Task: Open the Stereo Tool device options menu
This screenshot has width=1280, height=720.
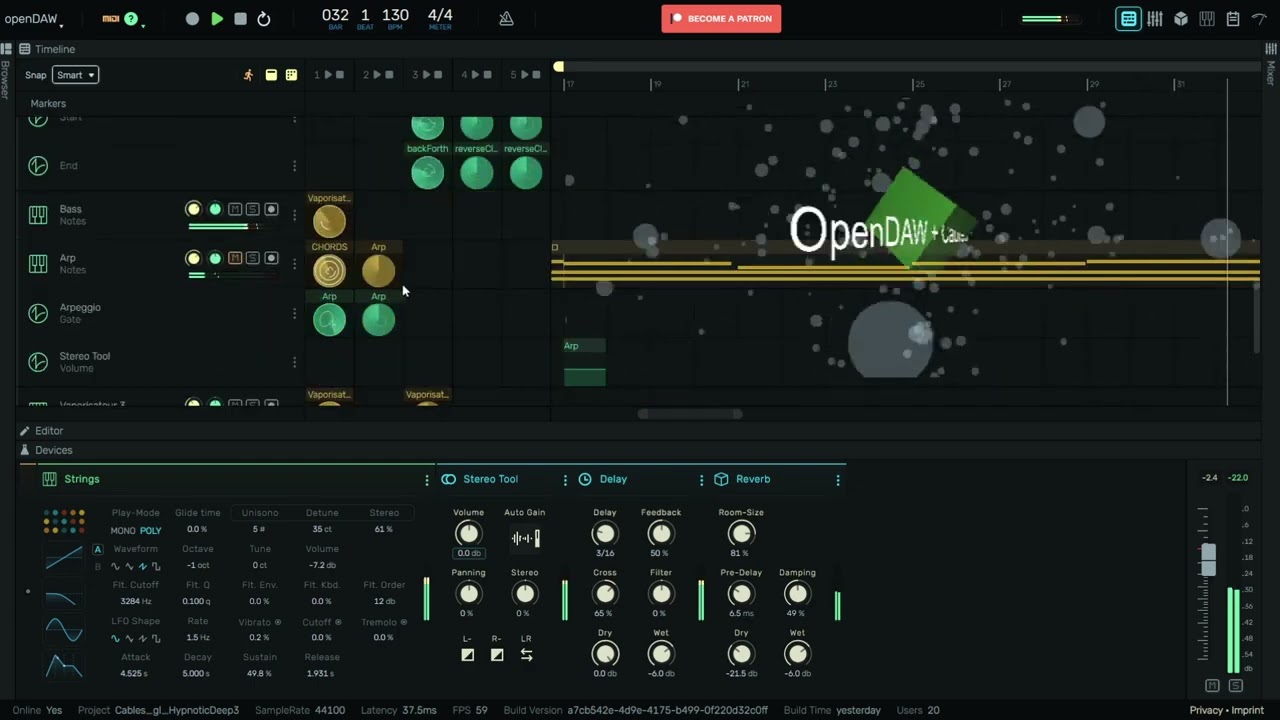Action: (x=565, y=480)
